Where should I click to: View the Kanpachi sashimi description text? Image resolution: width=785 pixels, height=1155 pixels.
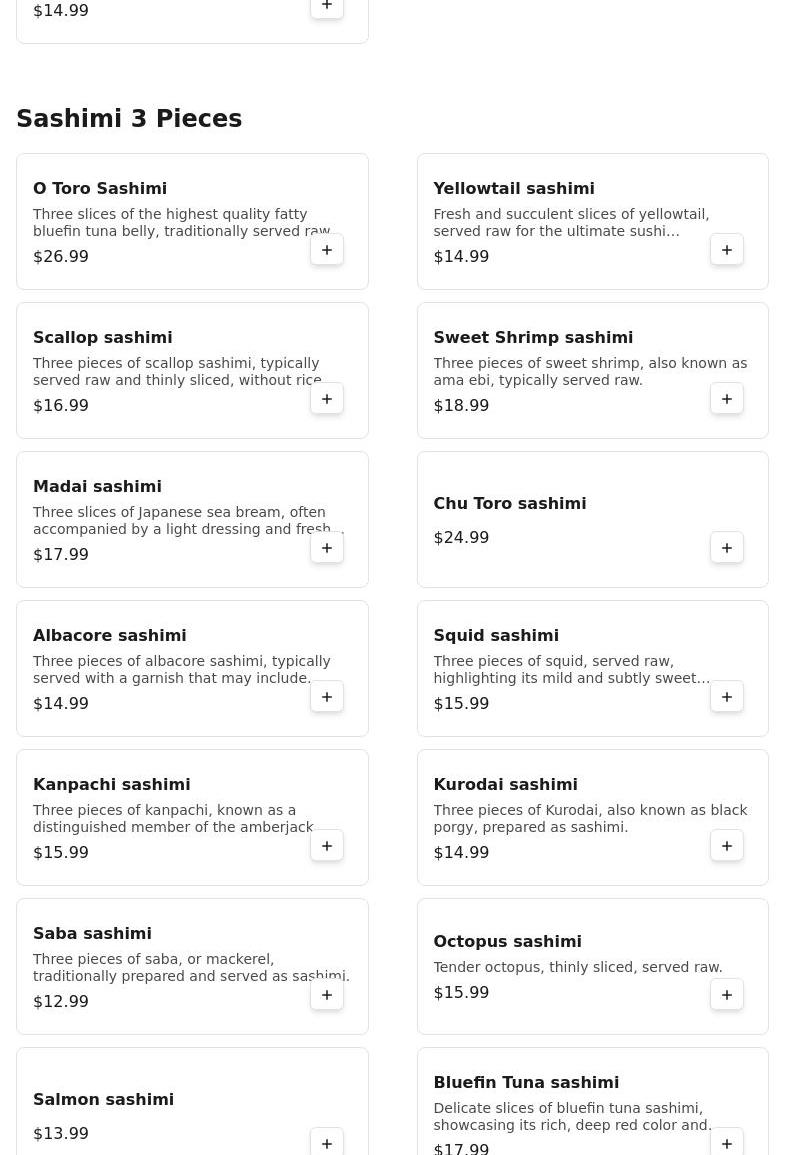pyautogui.click(x=173, y=819)
